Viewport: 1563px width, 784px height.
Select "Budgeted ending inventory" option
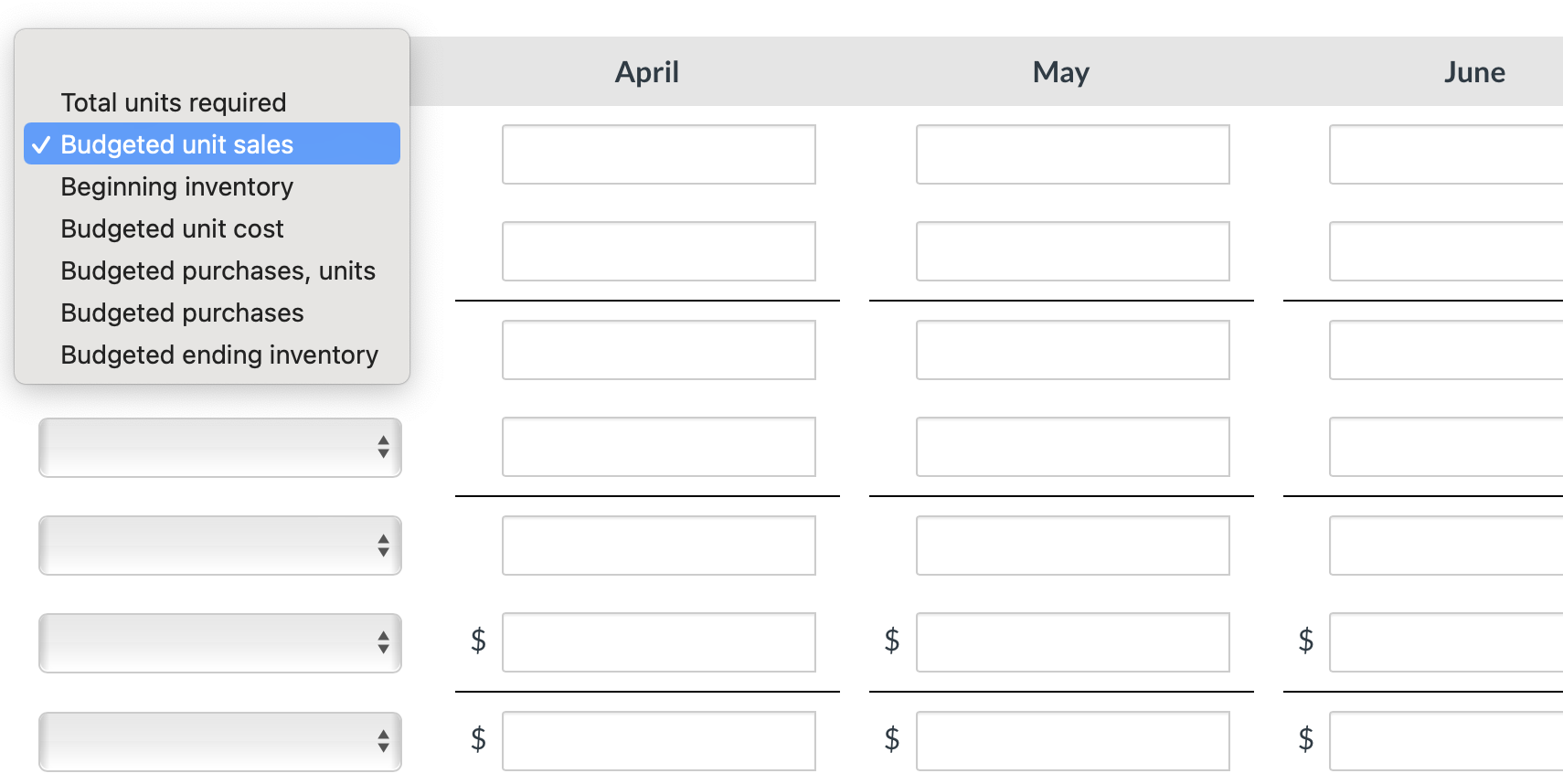click(x=219, y=355)
